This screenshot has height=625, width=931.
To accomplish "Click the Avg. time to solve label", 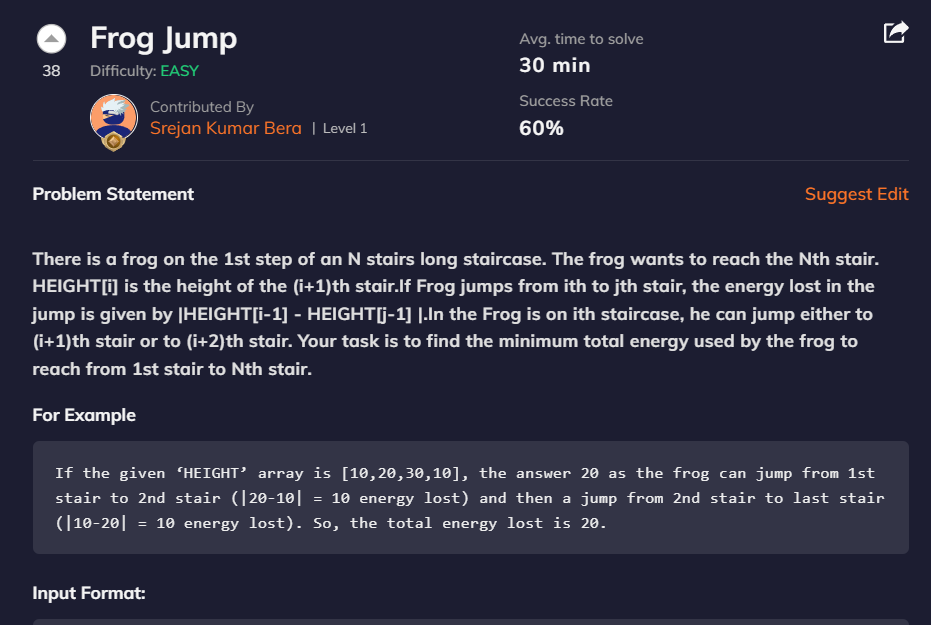I will (x=581, y=39).
